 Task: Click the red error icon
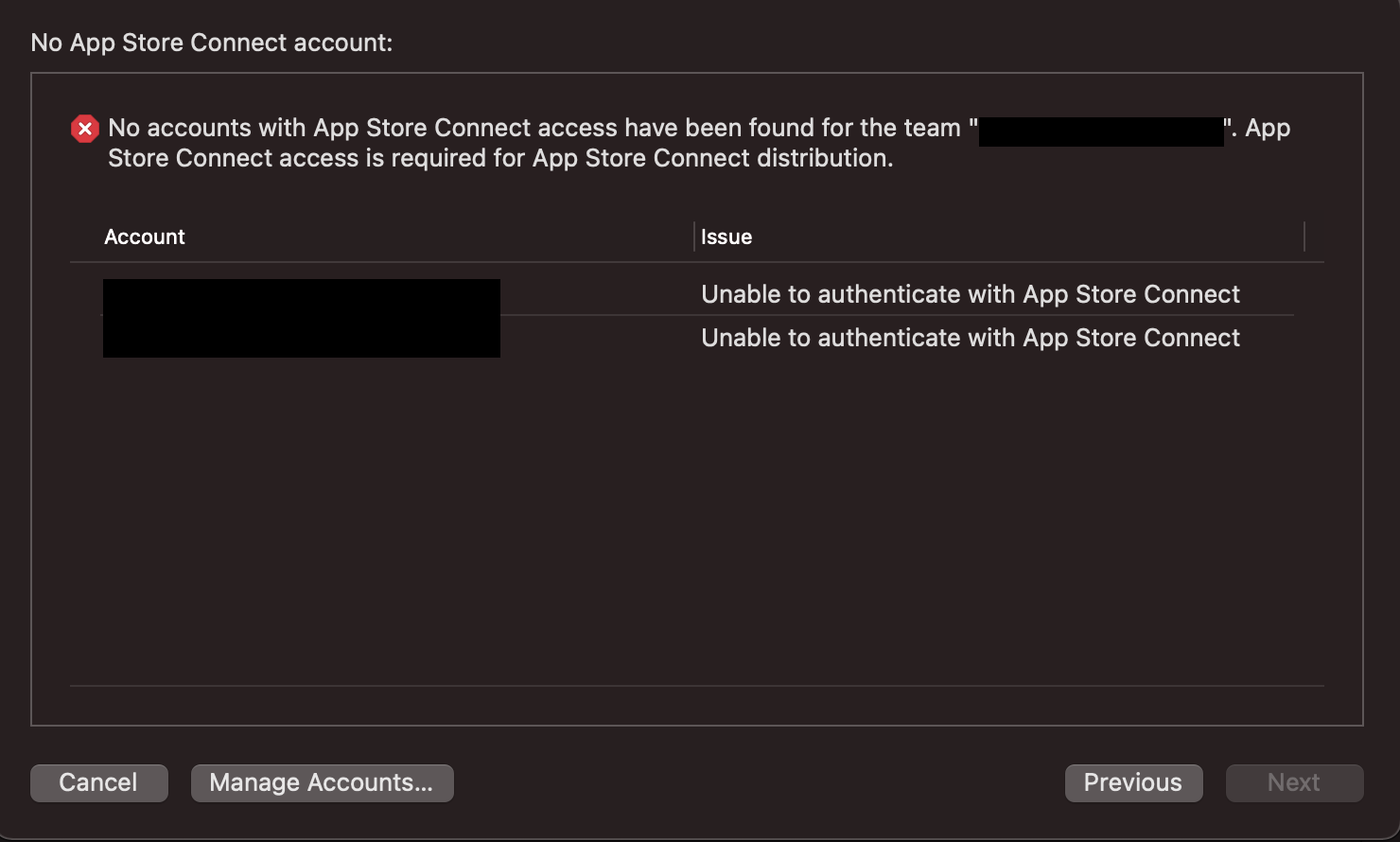(x=85, y=129)
